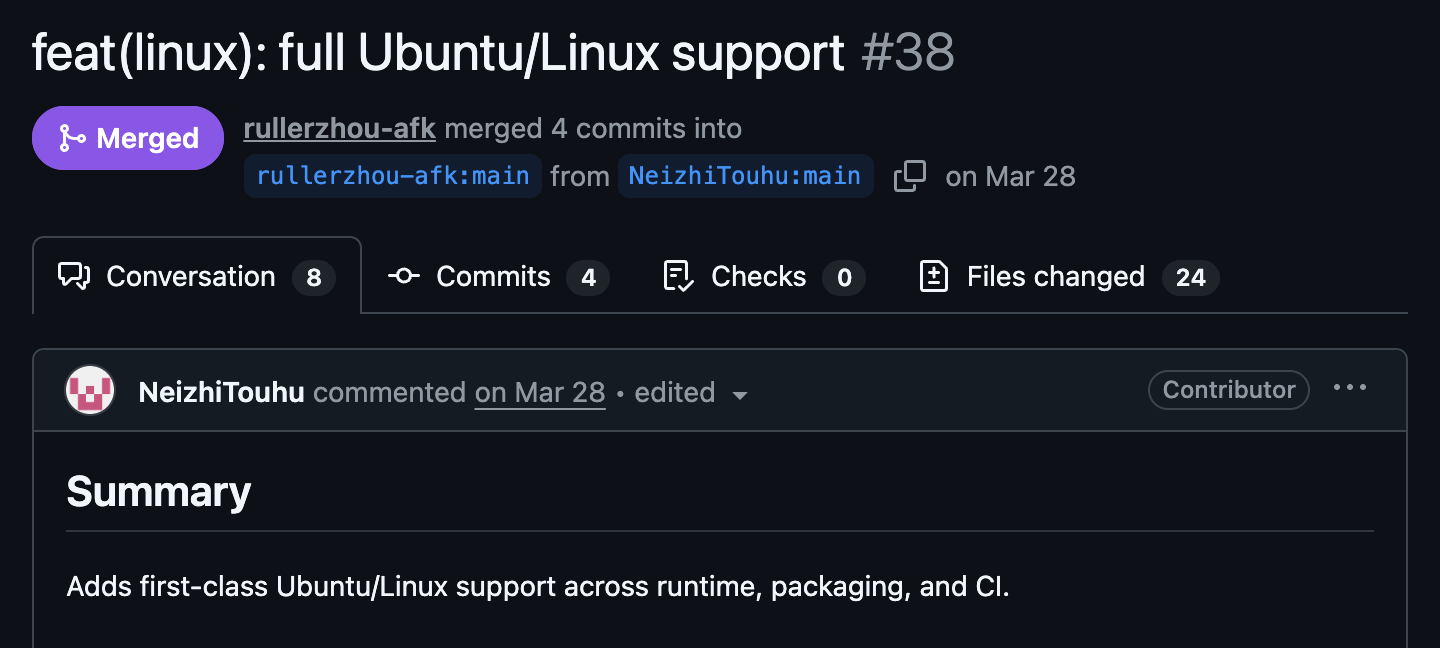Viewport: 1440px width, 648px height.
Task: Switch to the Conversation tab
Action: click(x=197, y=276)
